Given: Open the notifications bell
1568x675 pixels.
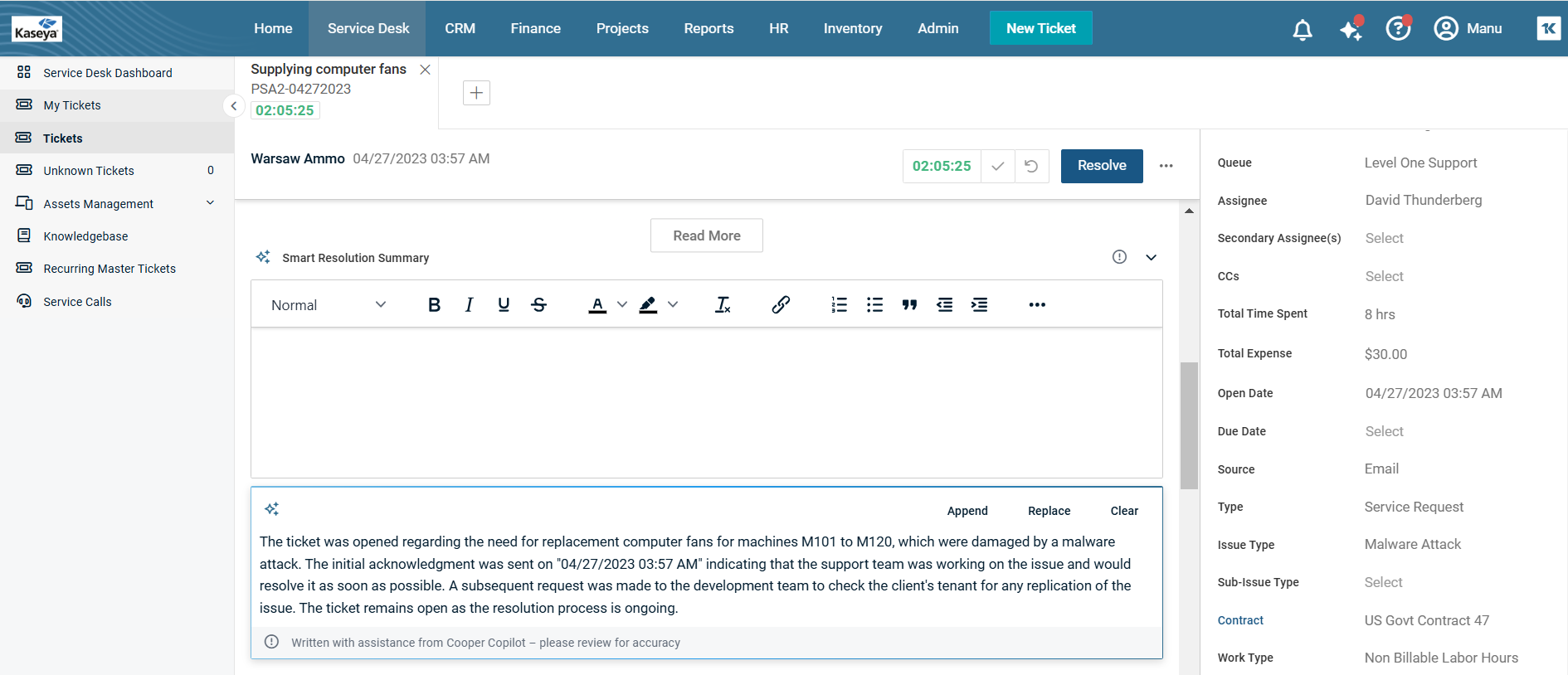Looking at the screenshot, I should coord(1302,30).
